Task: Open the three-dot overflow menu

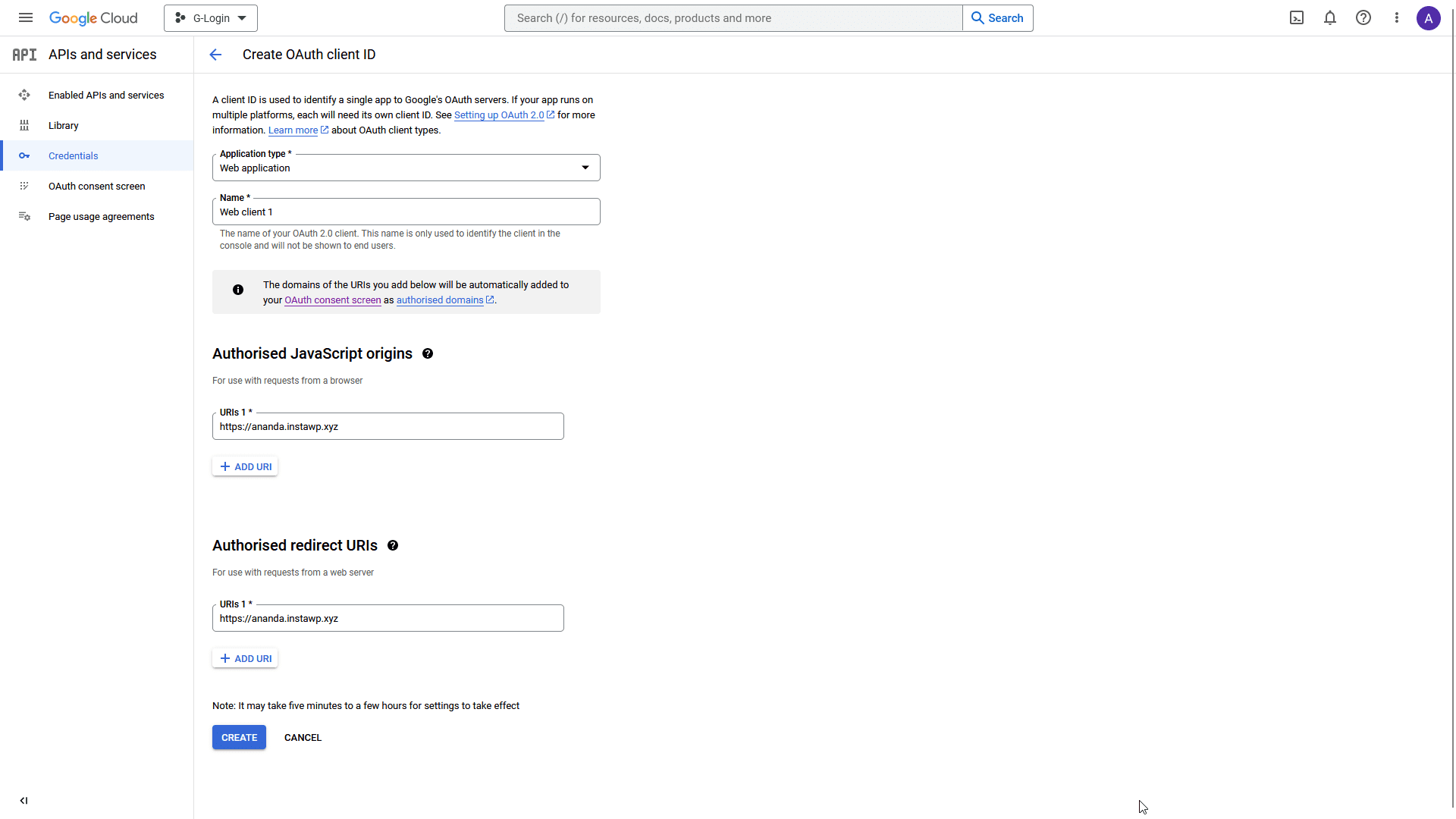Action: tap(1397, 17)
